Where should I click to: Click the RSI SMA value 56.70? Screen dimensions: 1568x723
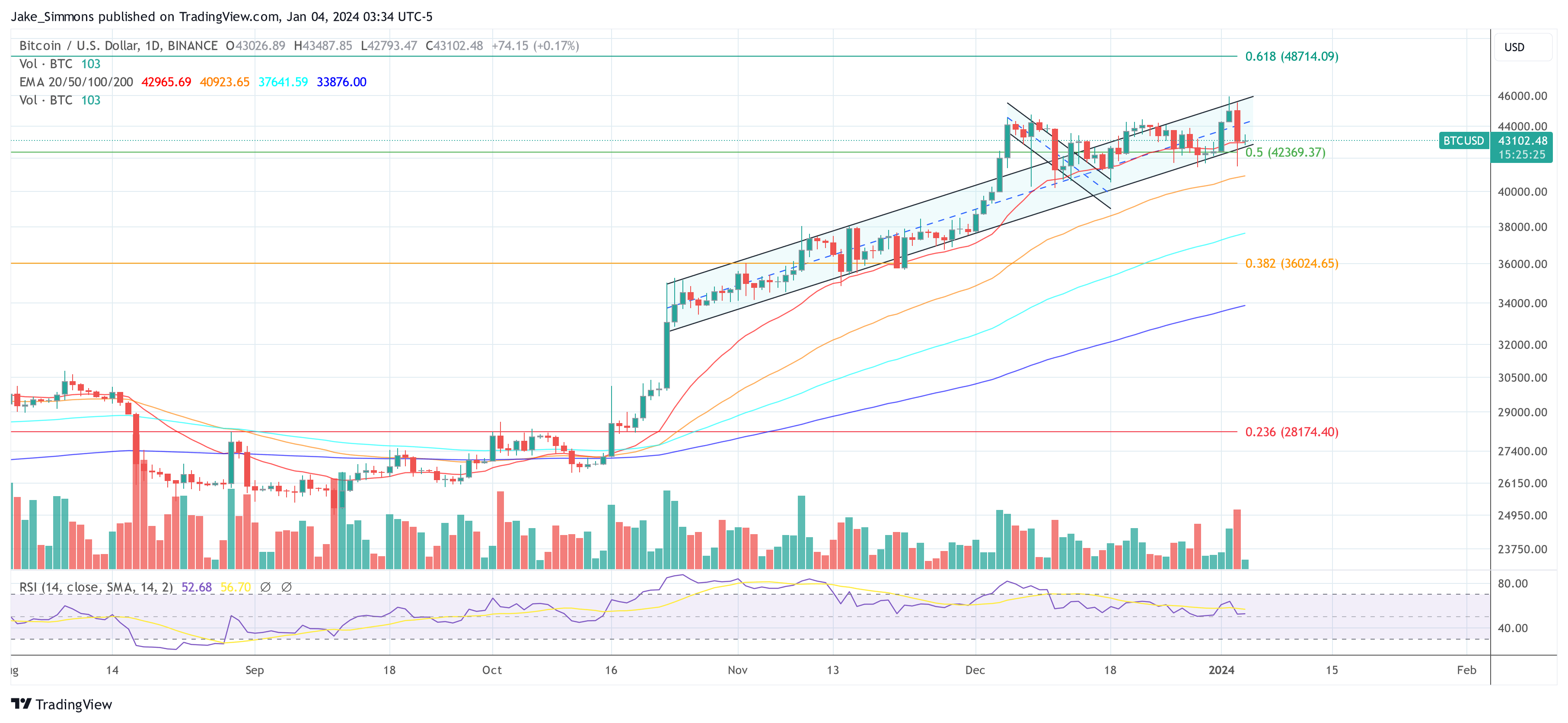(236, 587)
